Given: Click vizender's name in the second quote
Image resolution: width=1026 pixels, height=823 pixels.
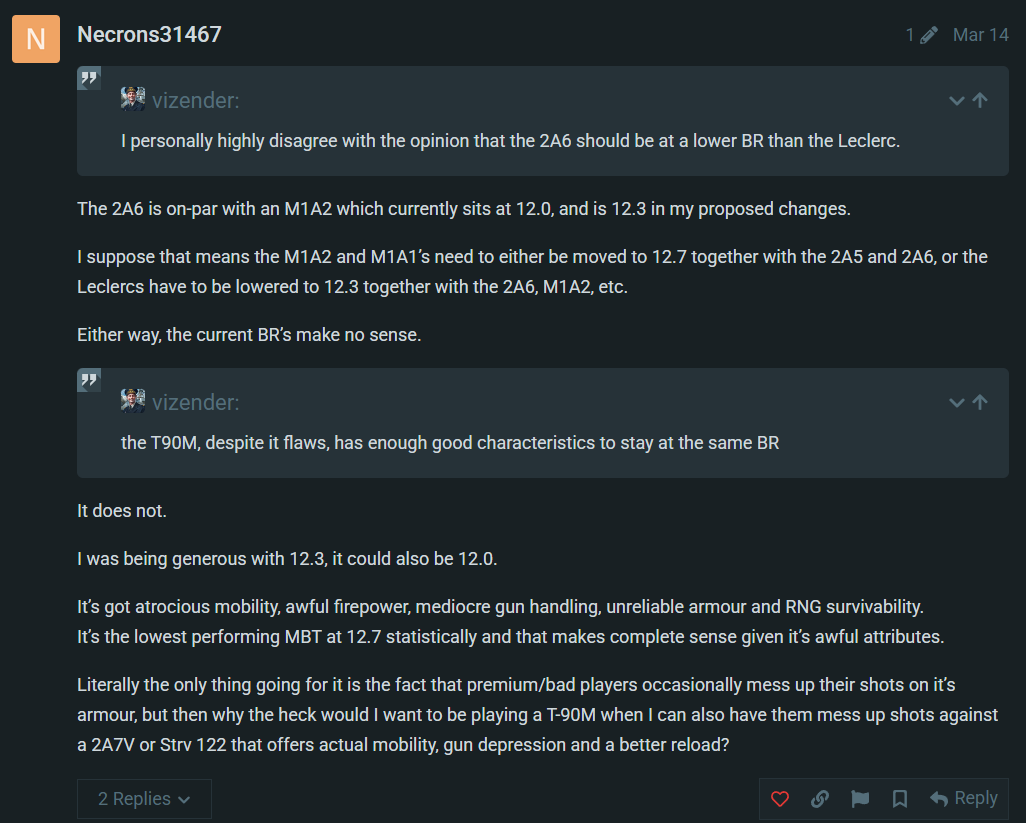Looking at the screenshot, I should (195, 402).
